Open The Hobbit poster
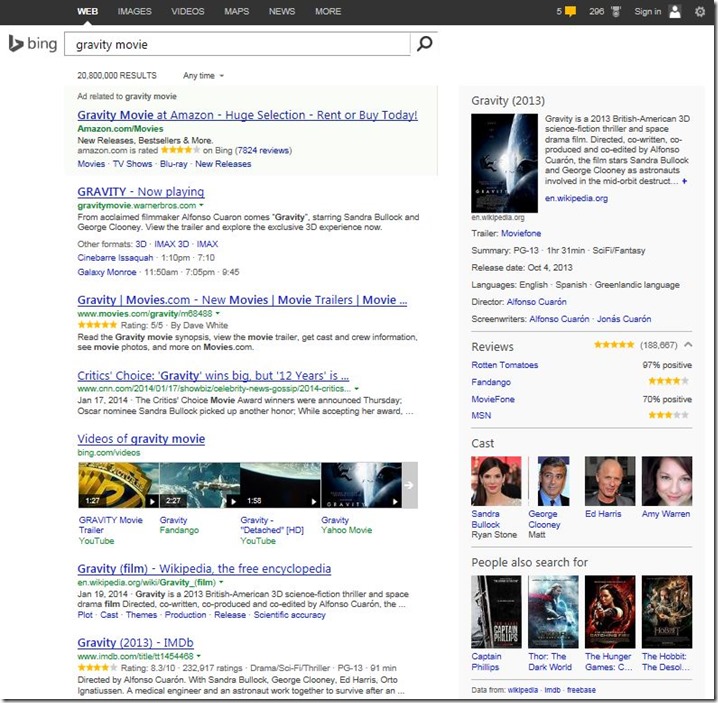The height and width of the screenshot is (703, 718). [x=667, y=611]
